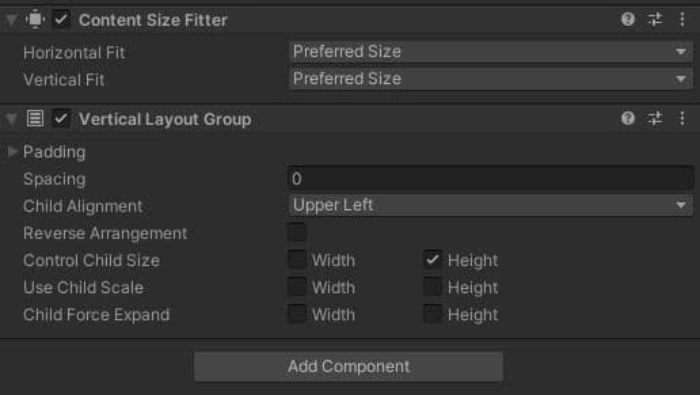This screenshot has height=395, width=700.
Task: Click the Add Component button
Action: click(348, 366)
